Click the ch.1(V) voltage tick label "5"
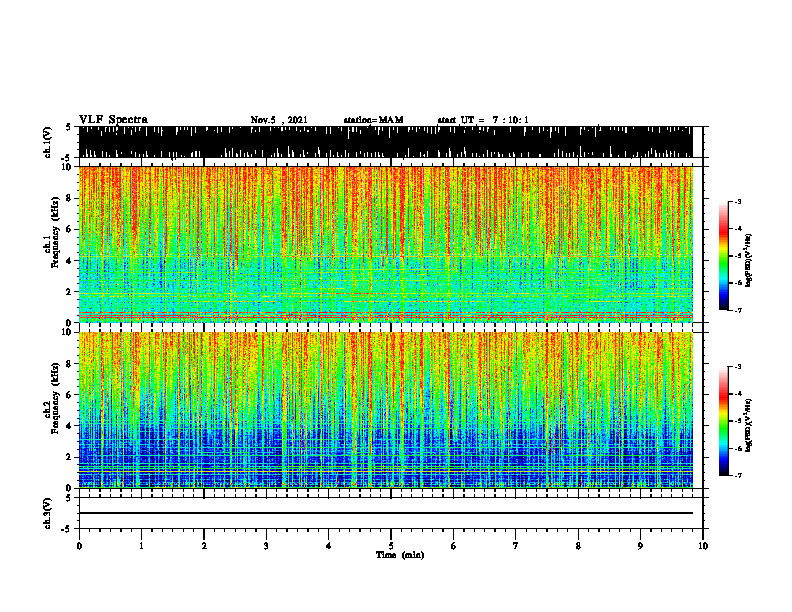This screenshot has height=612, width=792. [70, 127]
